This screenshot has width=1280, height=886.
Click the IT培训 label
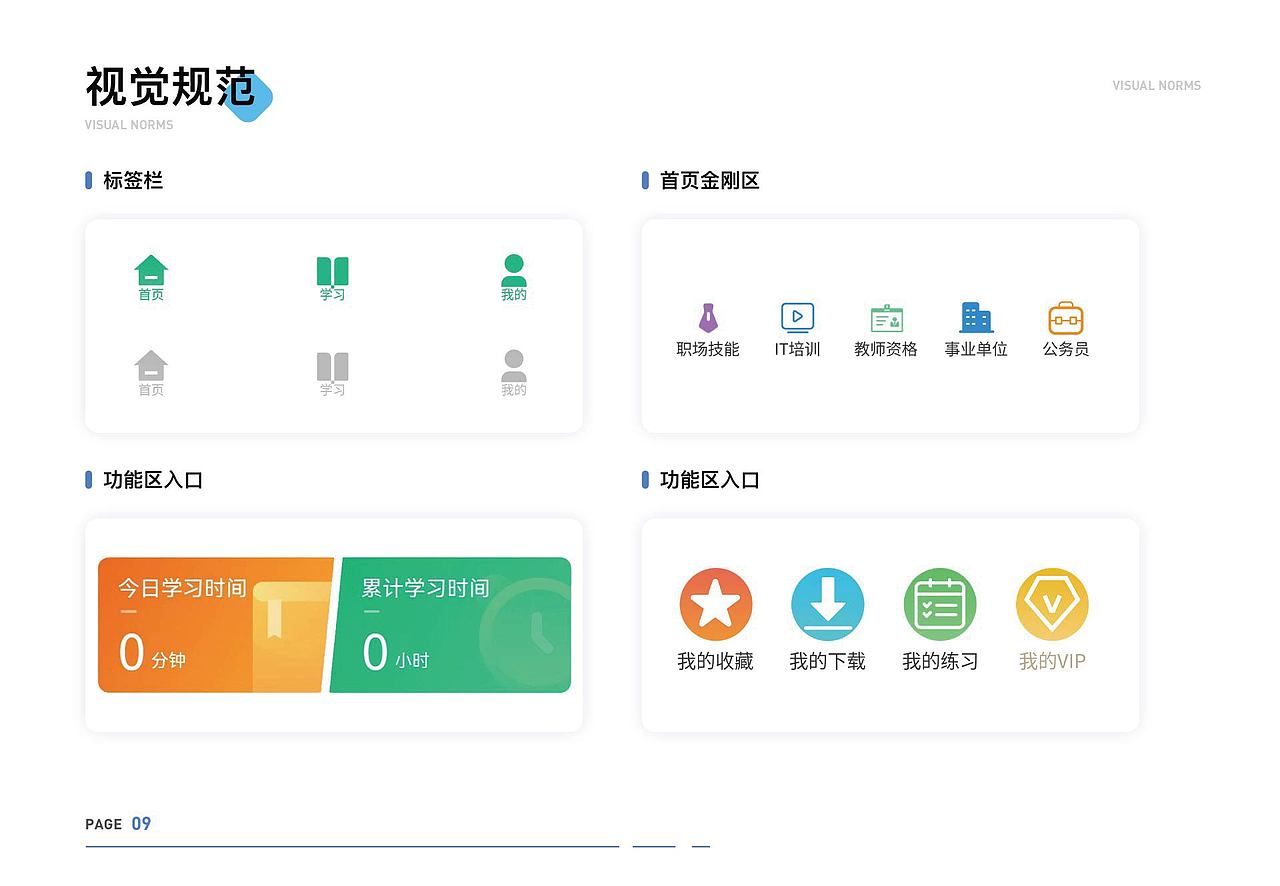(798, 349)
